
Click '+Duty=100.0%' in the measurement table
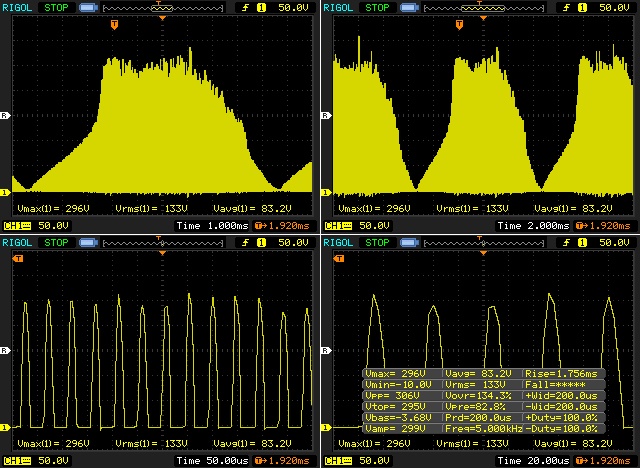[x=561, y=417]
